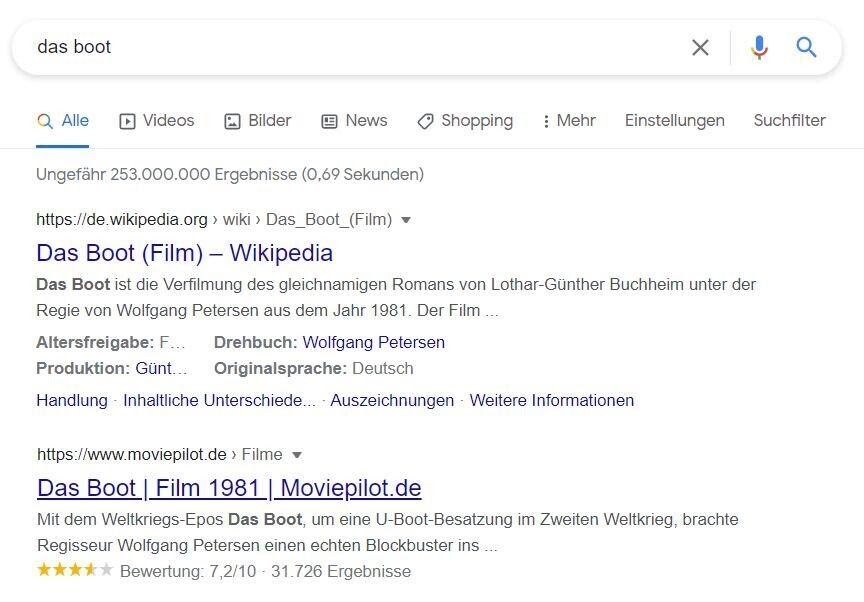Open the Suchfilter tools

790,121
